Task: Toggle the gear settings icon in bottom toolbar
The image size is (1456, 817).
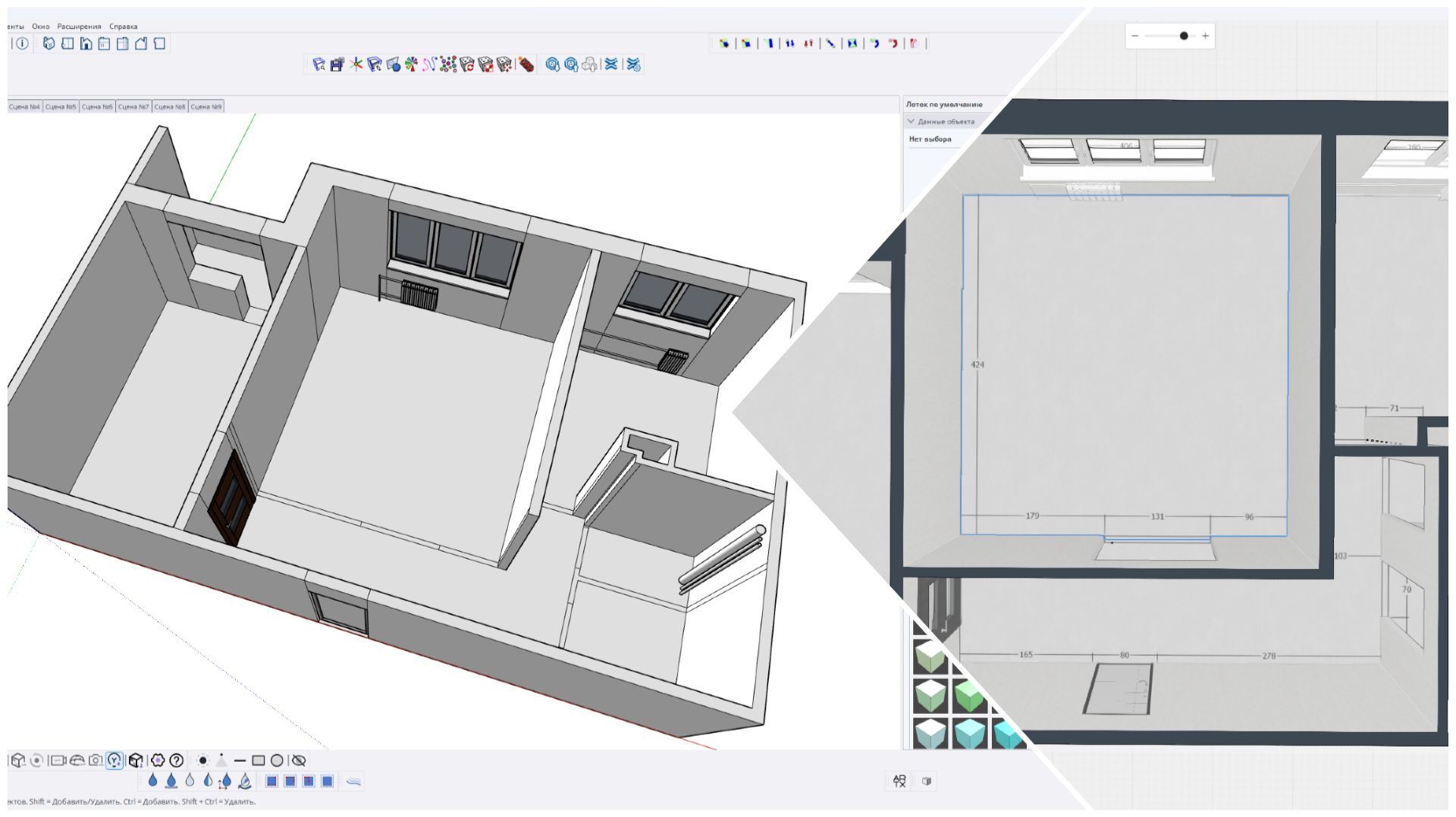Action: (157, 760)
